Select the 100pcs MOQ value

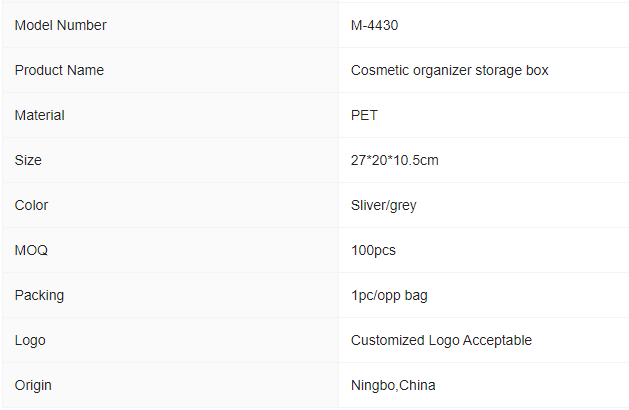point(373,250)
